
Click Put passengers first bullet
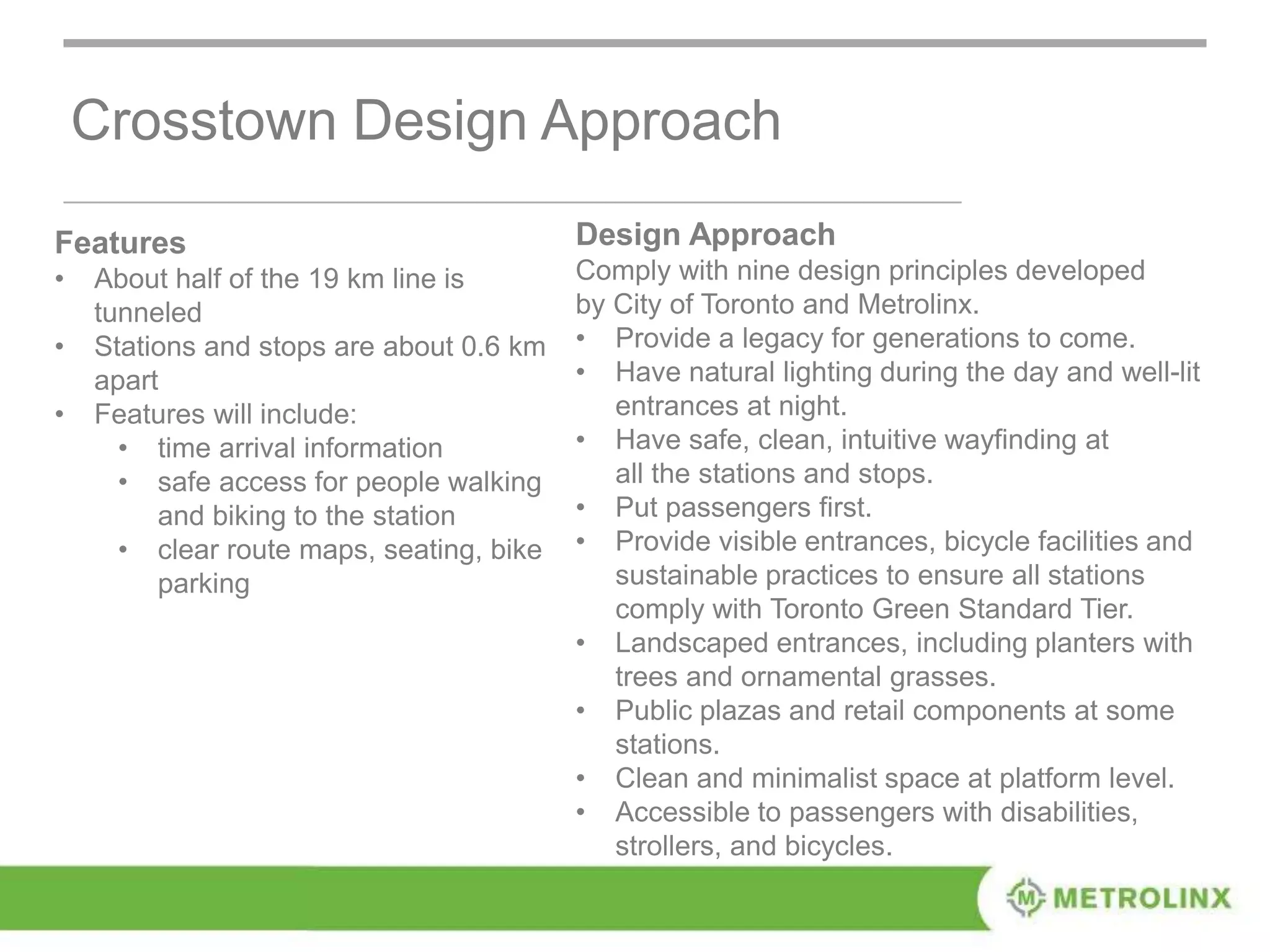743,508
